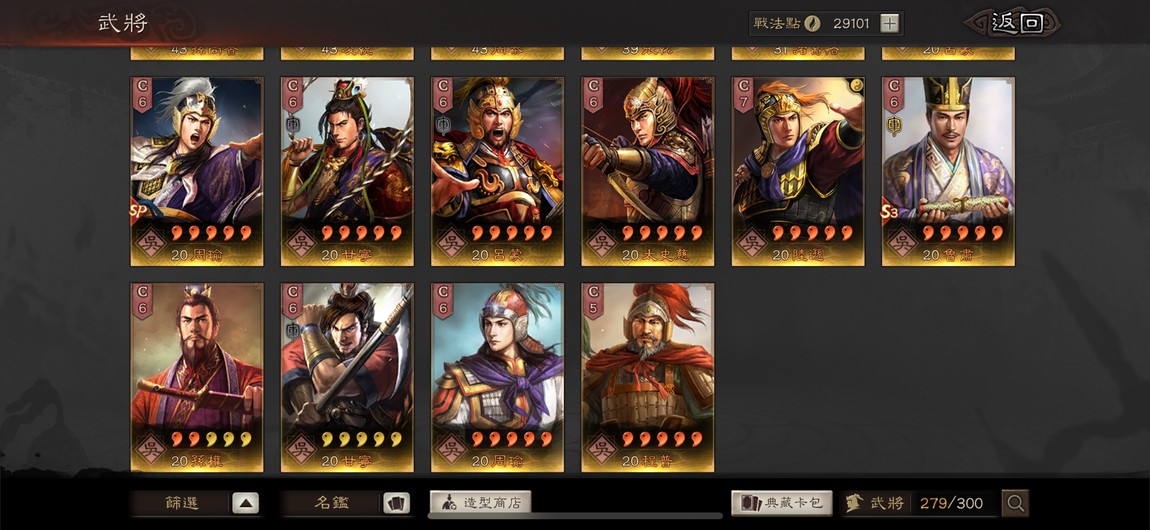Click the plus icon beside 戰法點 29101
The width and height of the screenshot is (1150, 530).
[889, 23]
